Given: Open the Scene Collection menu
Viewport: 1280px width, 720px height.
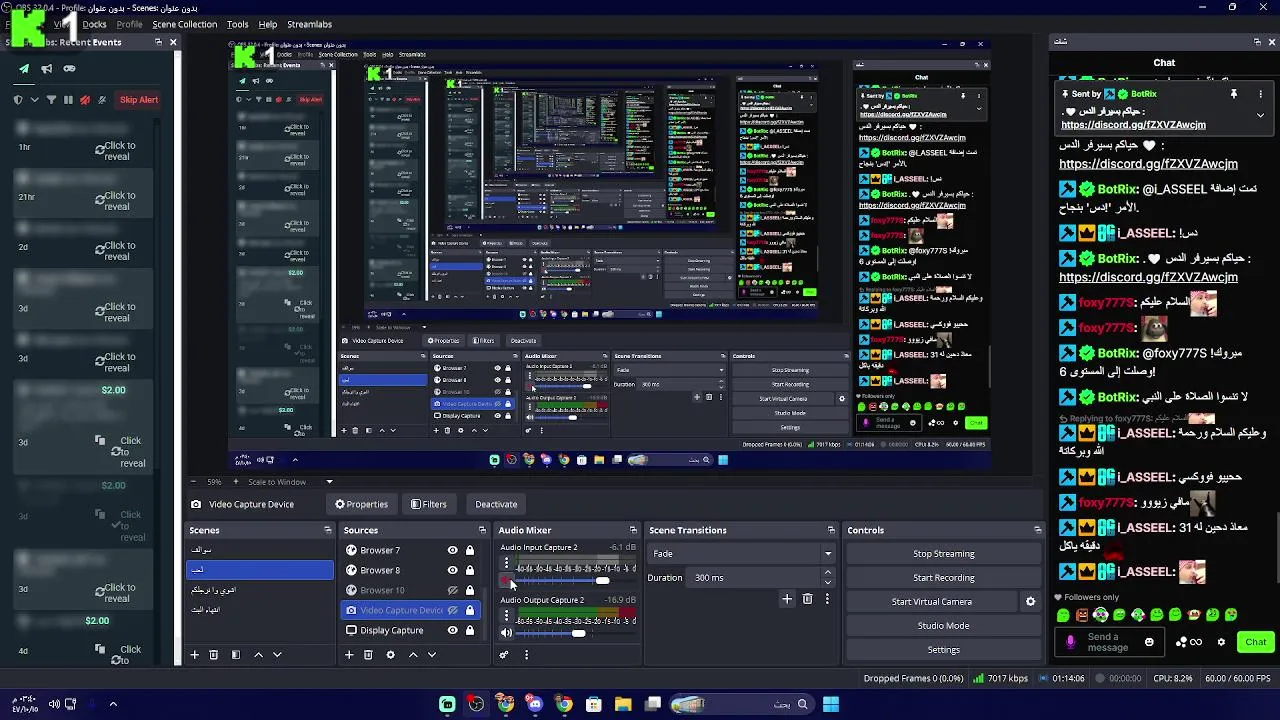Looking at the screenshot, I should point(184,24).
